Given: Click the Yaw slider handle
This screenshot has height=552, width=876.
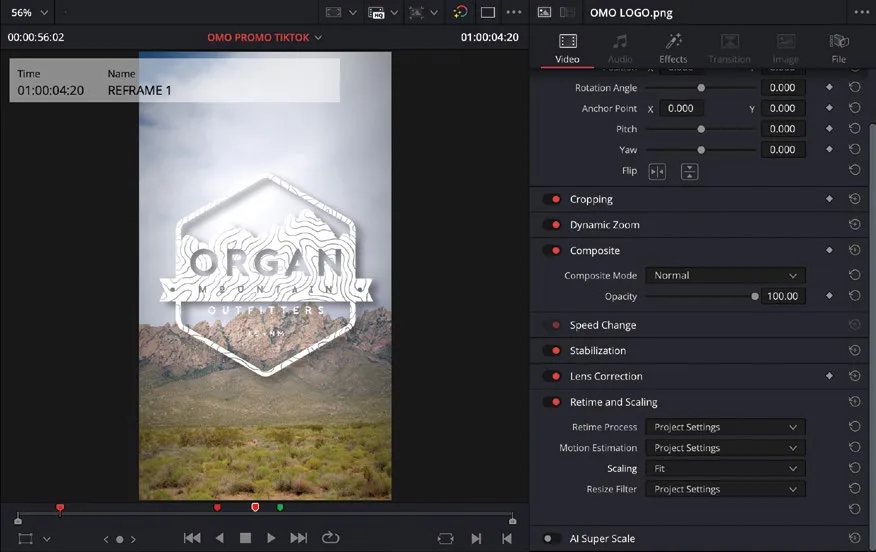Looking at the screenshot, I should coord(701,150).
